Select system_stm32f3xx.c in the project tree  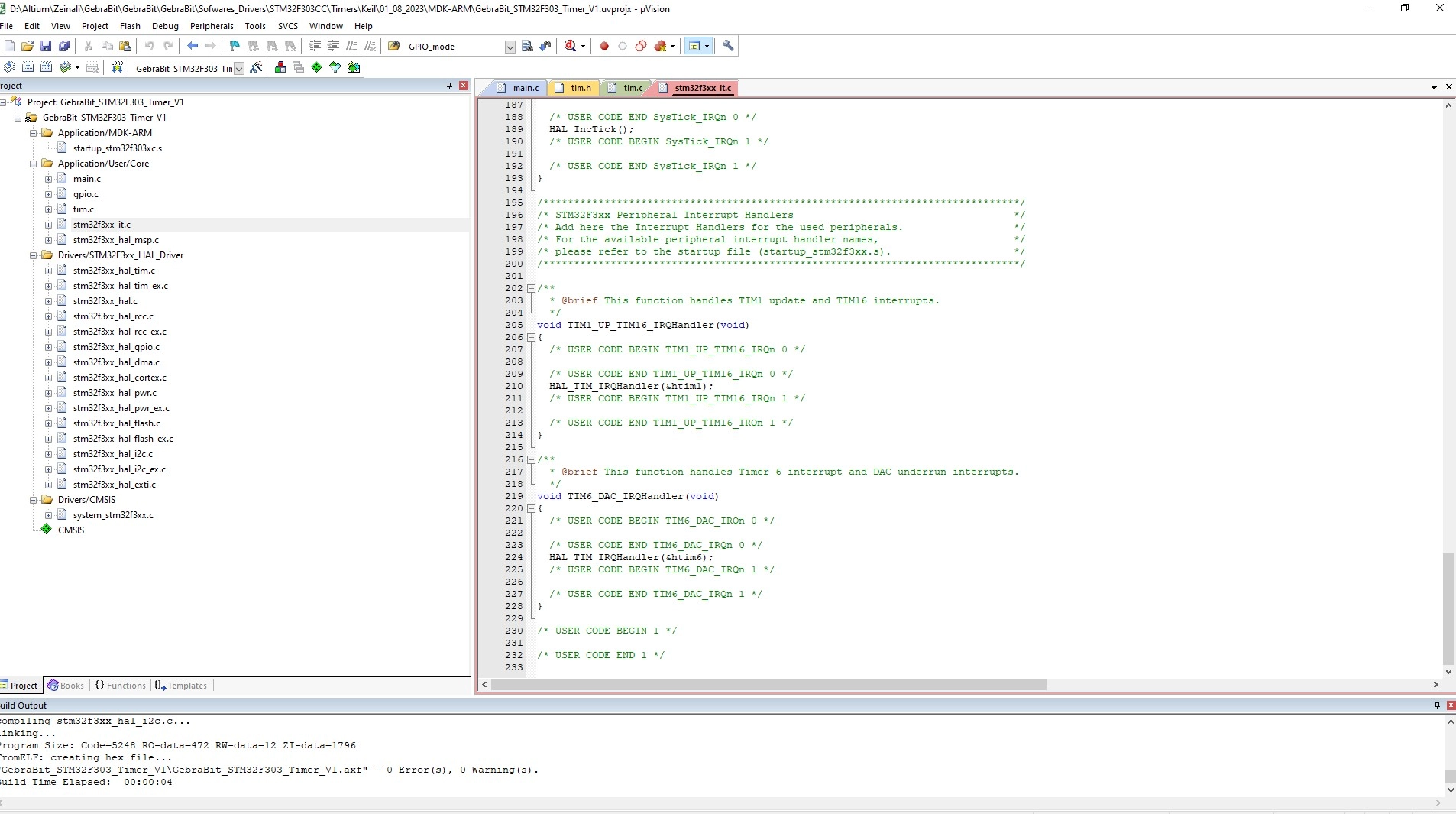coord(113,515)
